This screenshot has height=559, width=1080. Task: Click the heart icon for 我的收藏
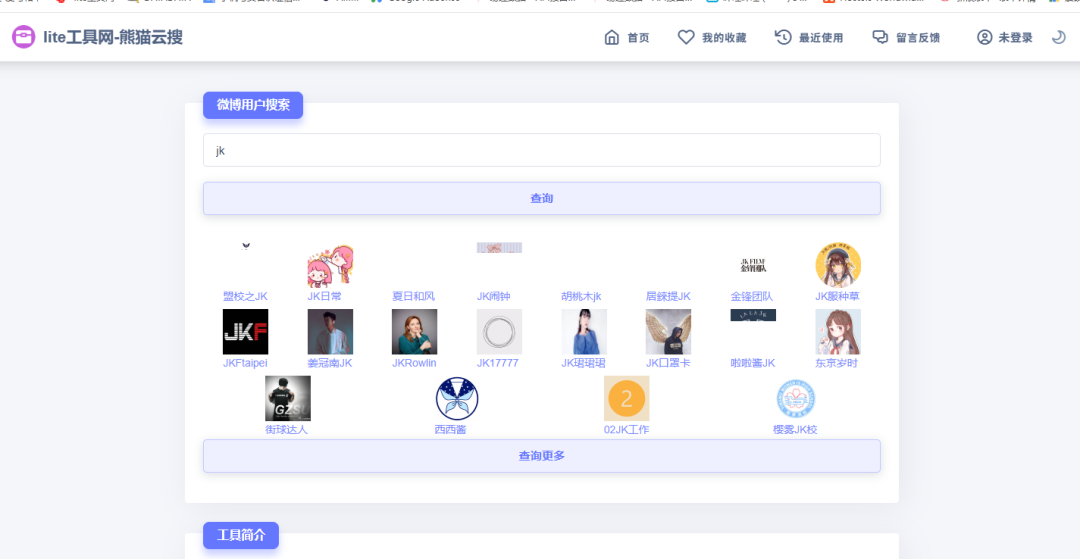pos(686,38)
